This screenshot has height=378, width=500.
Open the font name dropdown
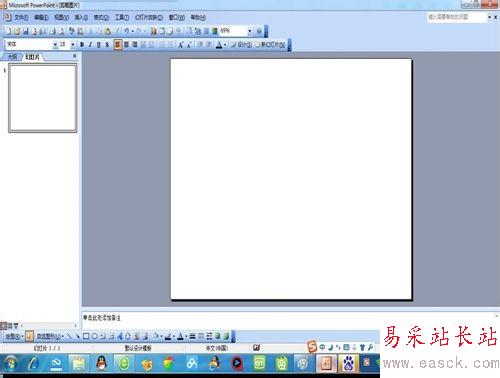[55, 44]
